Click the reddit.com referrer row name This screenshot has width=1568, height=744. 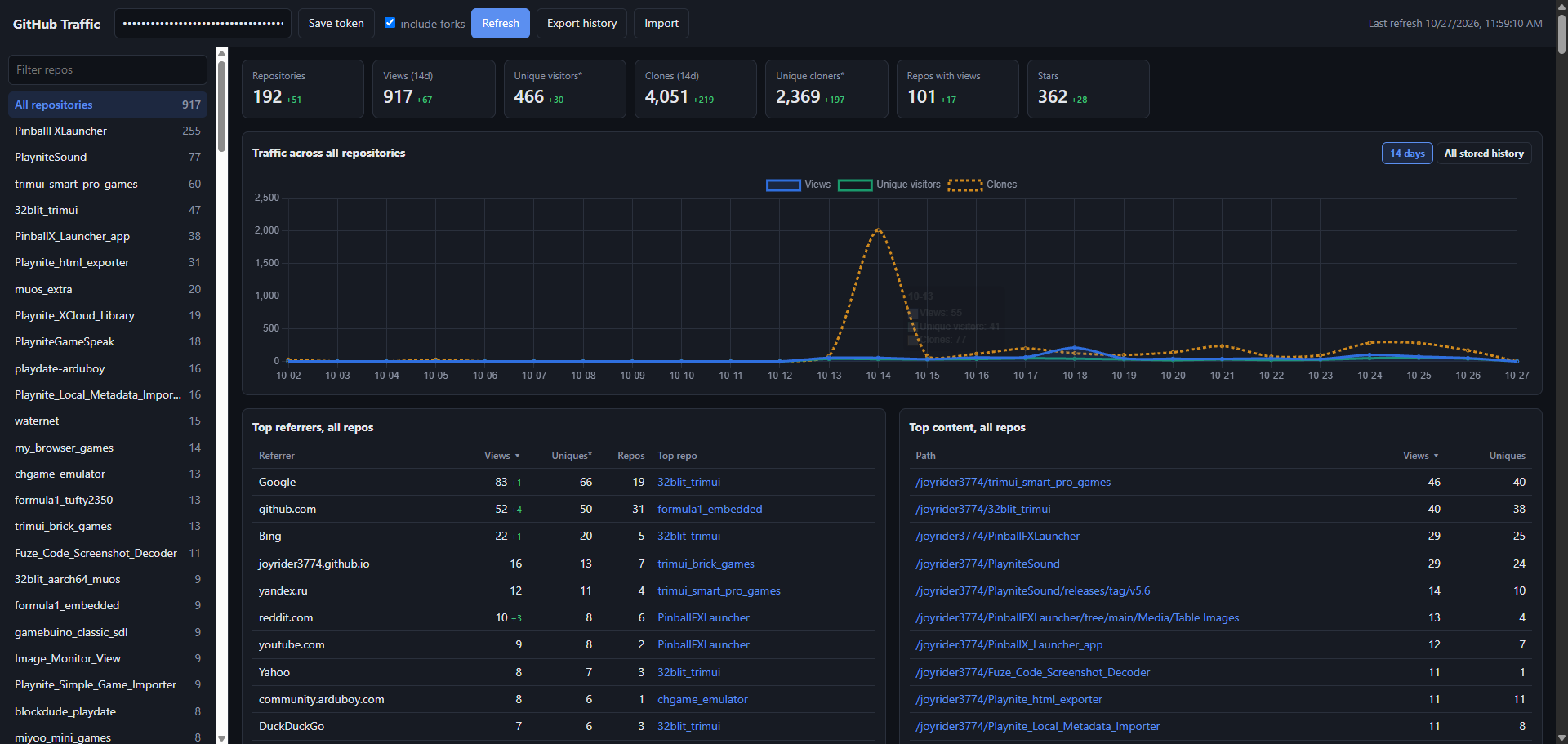pos(286,617)
